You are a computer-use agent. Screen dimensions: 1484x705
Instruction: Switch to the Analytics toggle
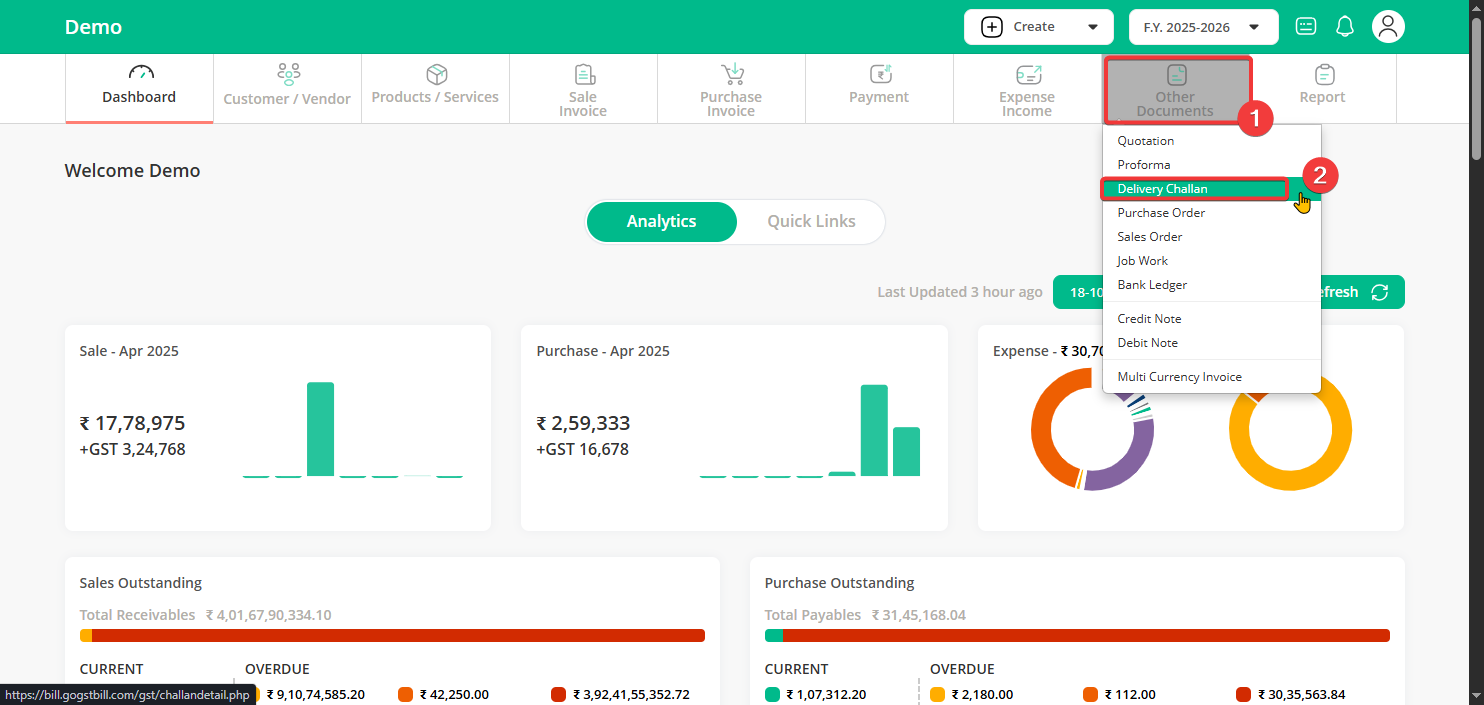[x=661, y=222]
